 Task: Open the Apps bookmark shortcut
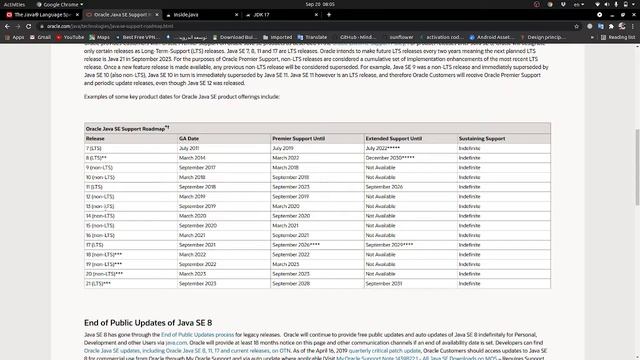[14, 37]
